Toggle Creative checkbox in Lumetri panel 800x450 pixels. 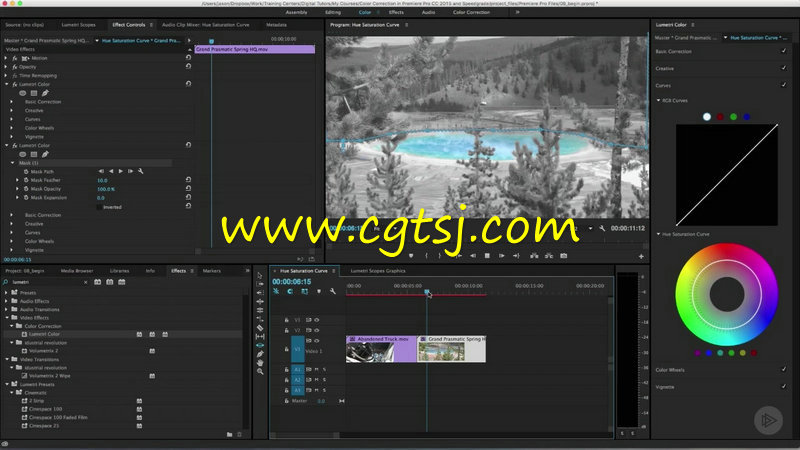pyautogui.click(x=784, y=68)
